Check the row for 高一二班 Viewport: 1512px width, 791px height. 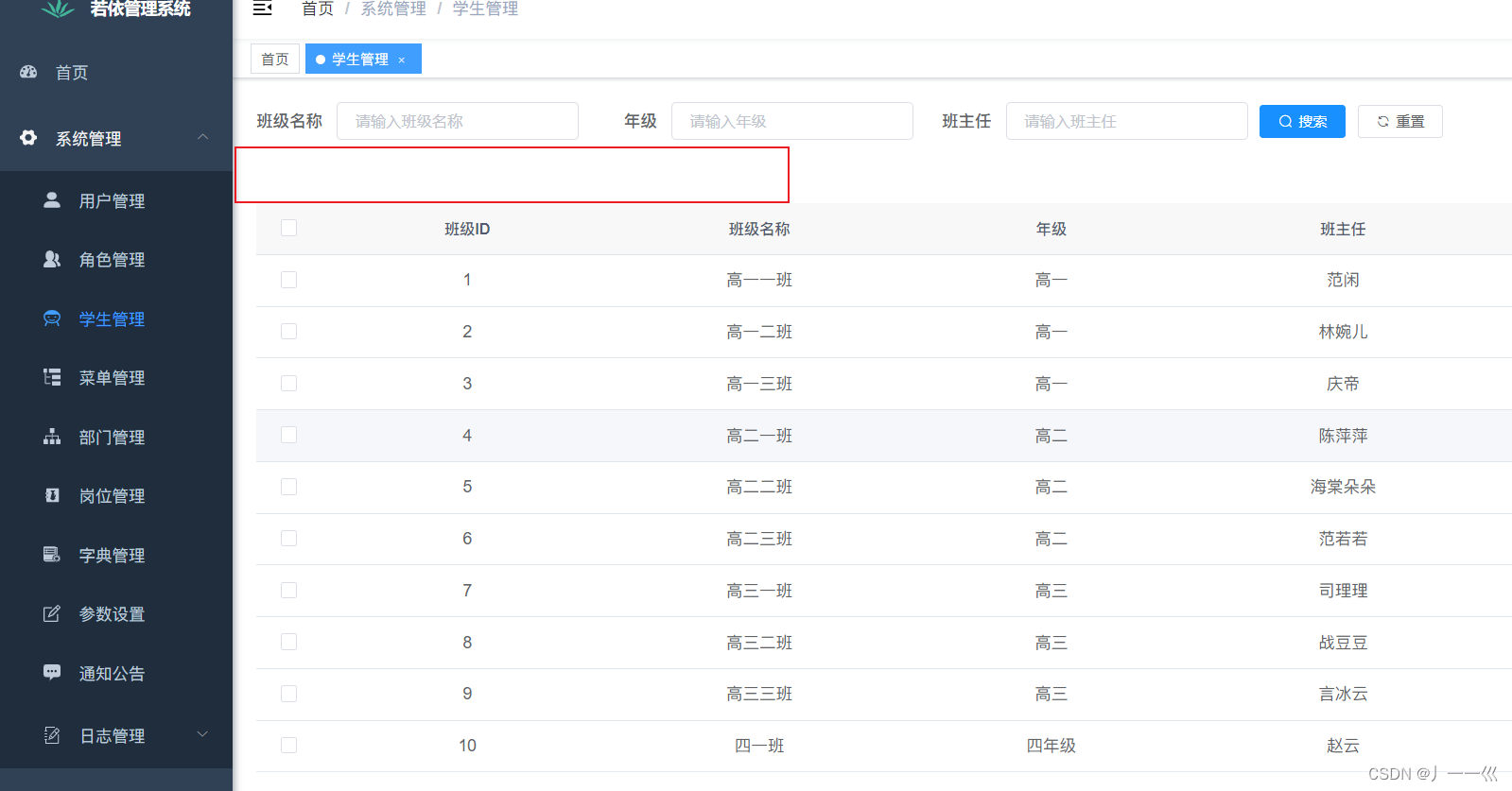(x=289, y=332)
